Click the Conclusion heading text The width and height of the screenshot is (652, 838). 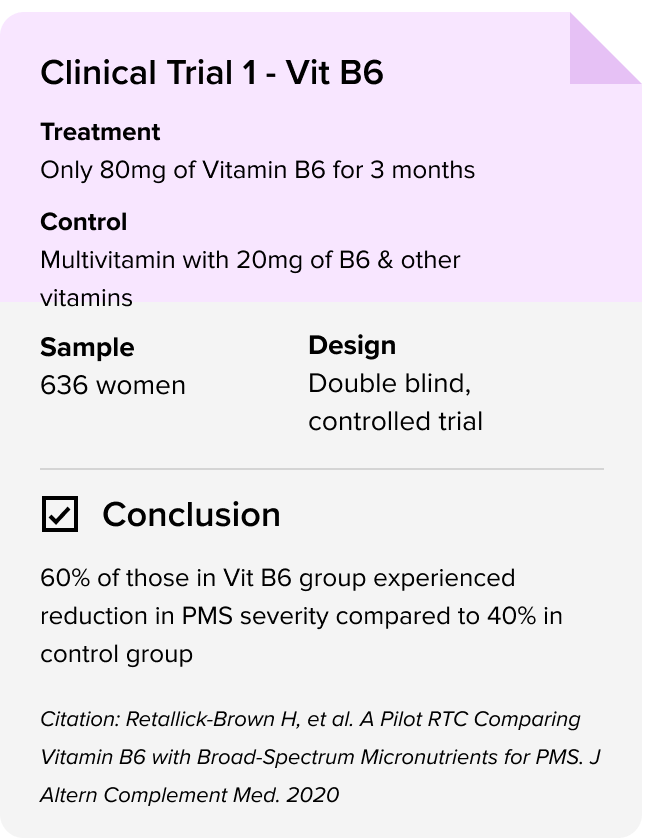[x=191, y=515]
